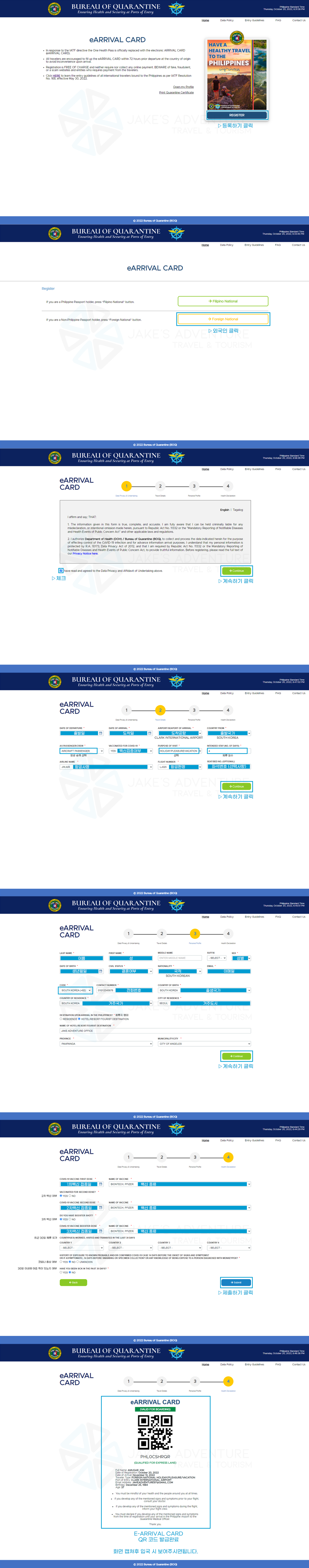Open Home in the landing page navigation
The height and width of the screenshot is (1568, 309).
[x=205, y=20]
